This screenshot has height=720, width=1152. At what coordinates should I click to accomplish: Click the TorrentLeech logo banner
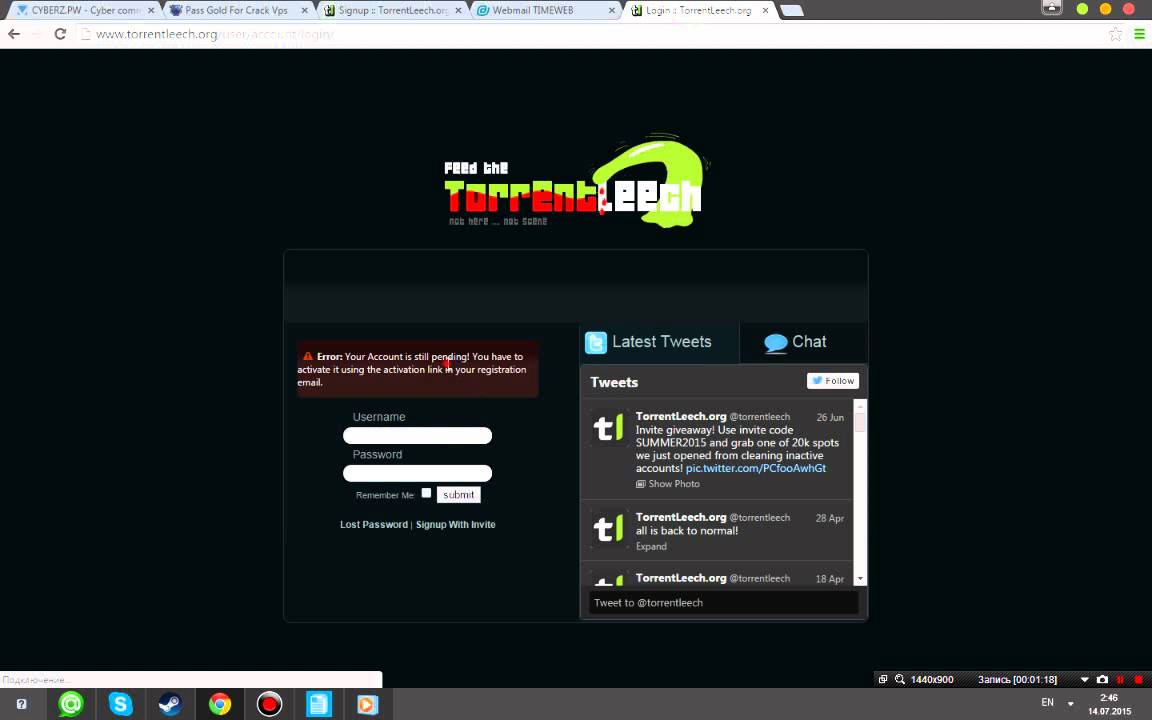point(577,182)
